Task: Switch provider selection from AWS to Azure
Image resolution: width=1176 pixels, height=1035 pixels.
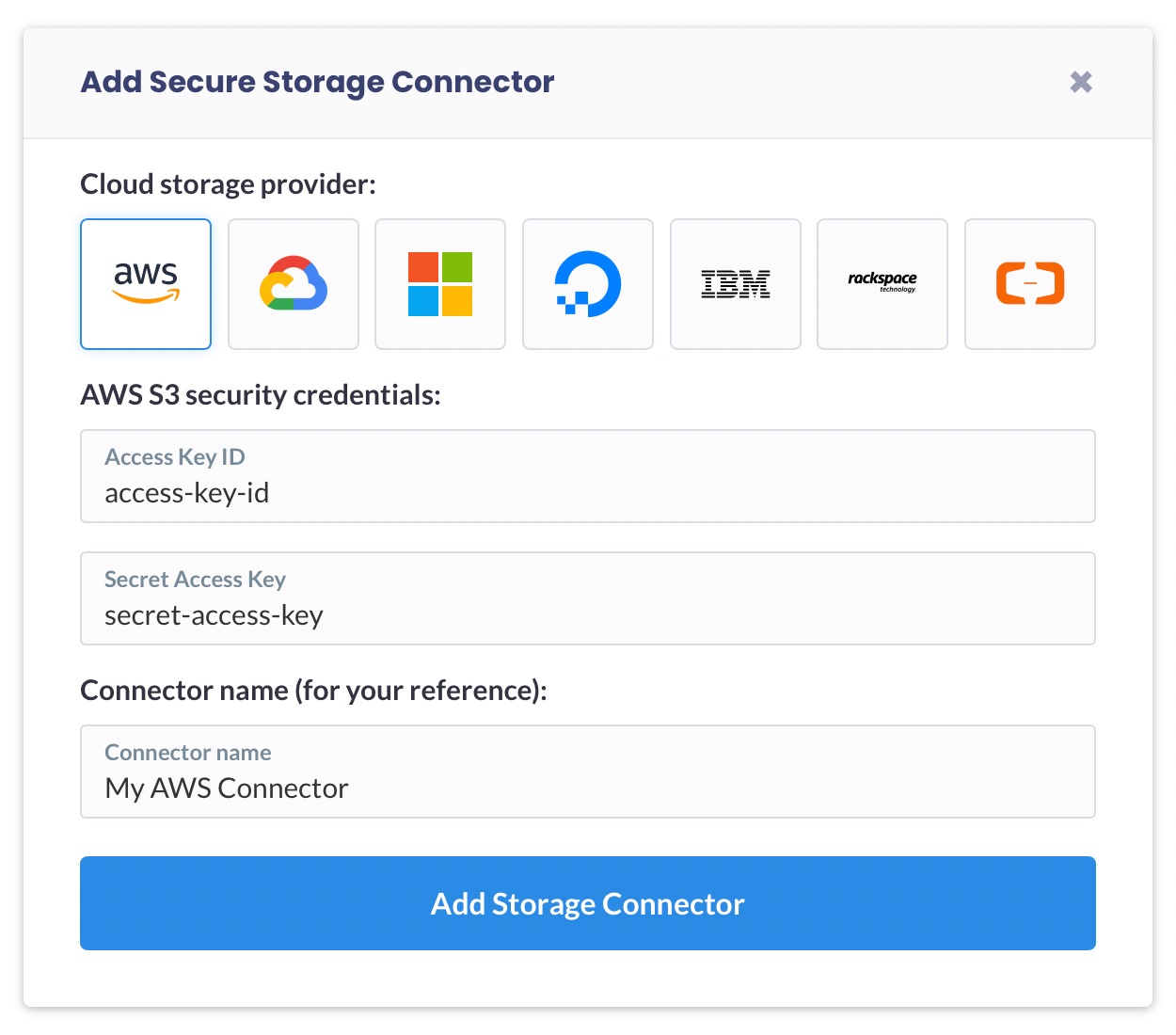Action: click(x=439, y=283)
